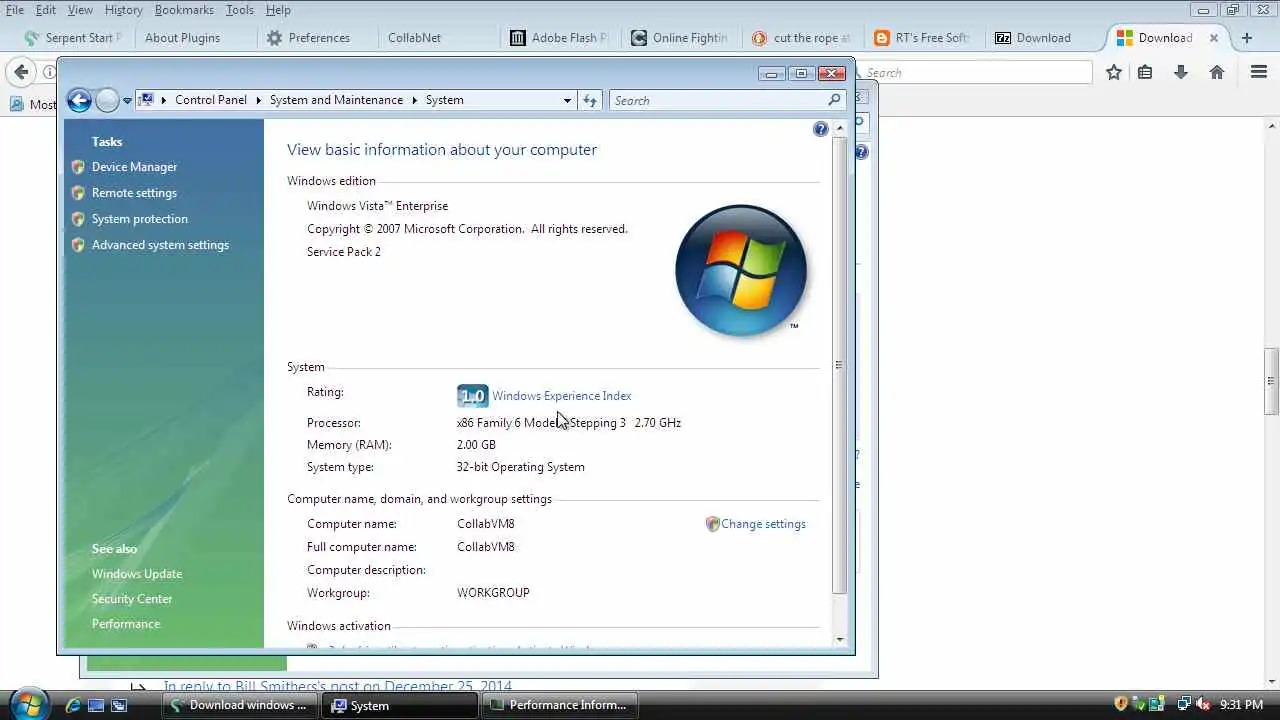The image size is (1280, 720).
Task: Open the recent pages arrow beside navigation buttons
Action: point(127,101)
